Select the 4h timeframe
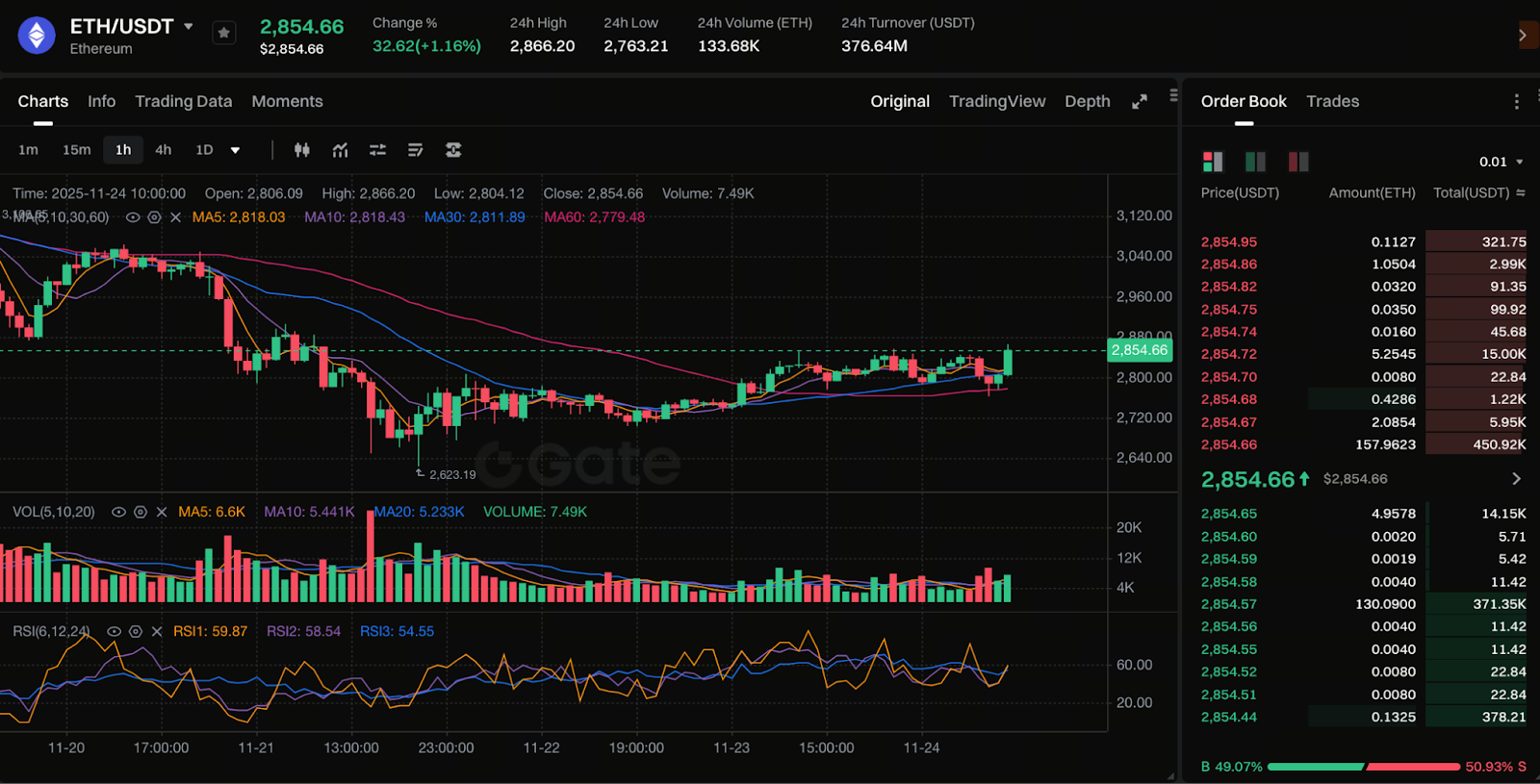Viewport: 1540px width, 784px height. 164,150
